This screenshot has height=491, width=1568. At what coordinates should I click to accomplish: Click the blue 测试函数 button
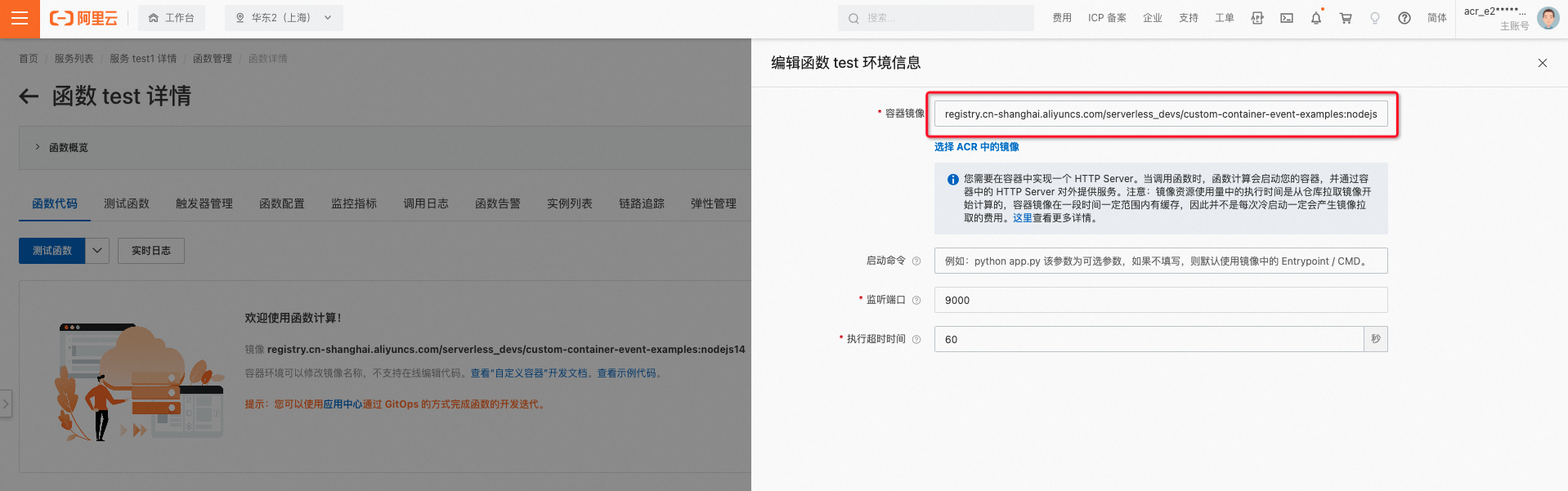click(52, 251)
